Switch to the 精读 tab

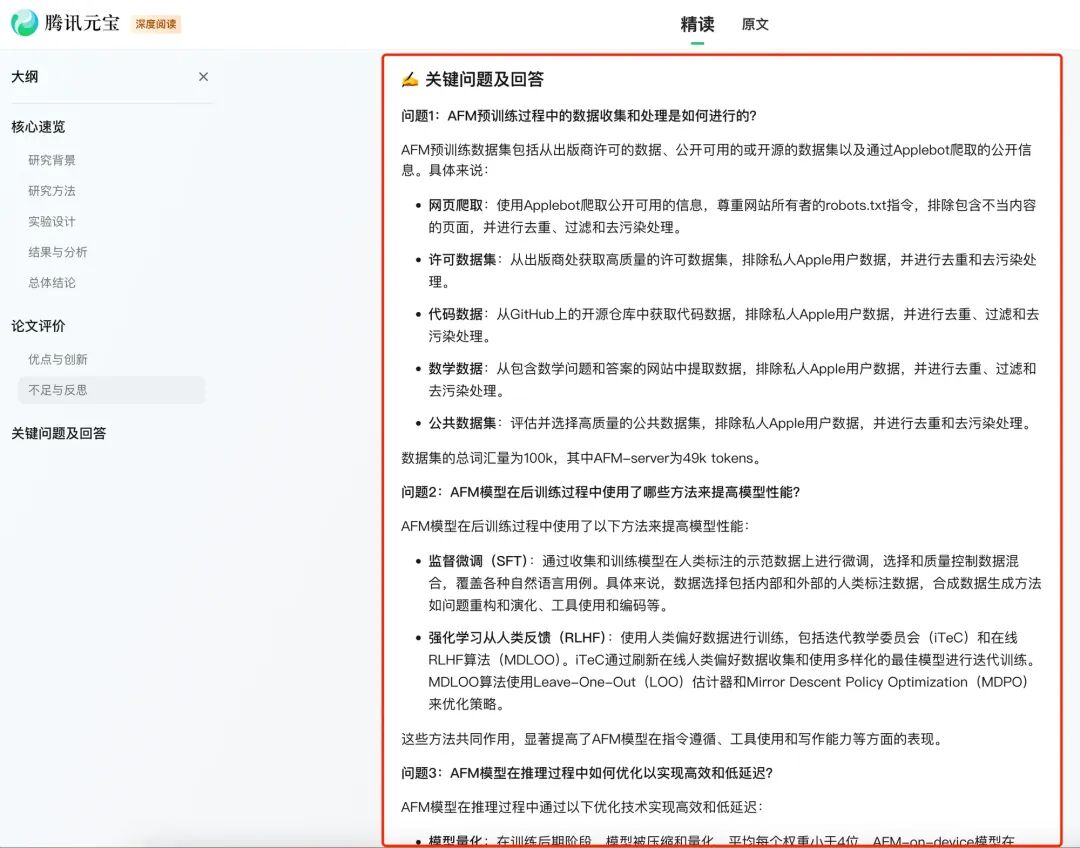(x=697, y=24)
